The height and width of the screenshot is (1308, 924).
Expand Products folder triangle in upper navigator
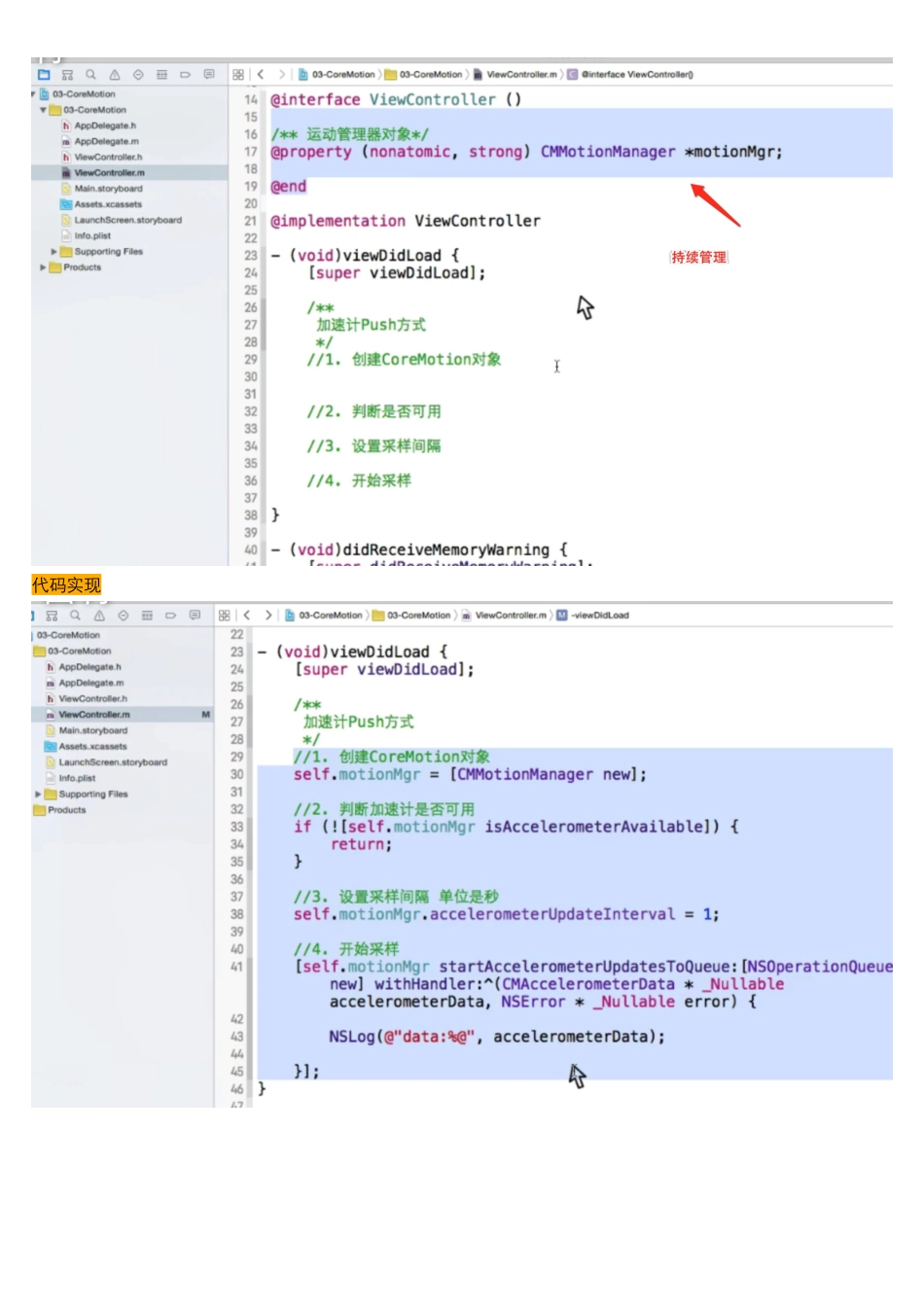[x=43, y=267]
